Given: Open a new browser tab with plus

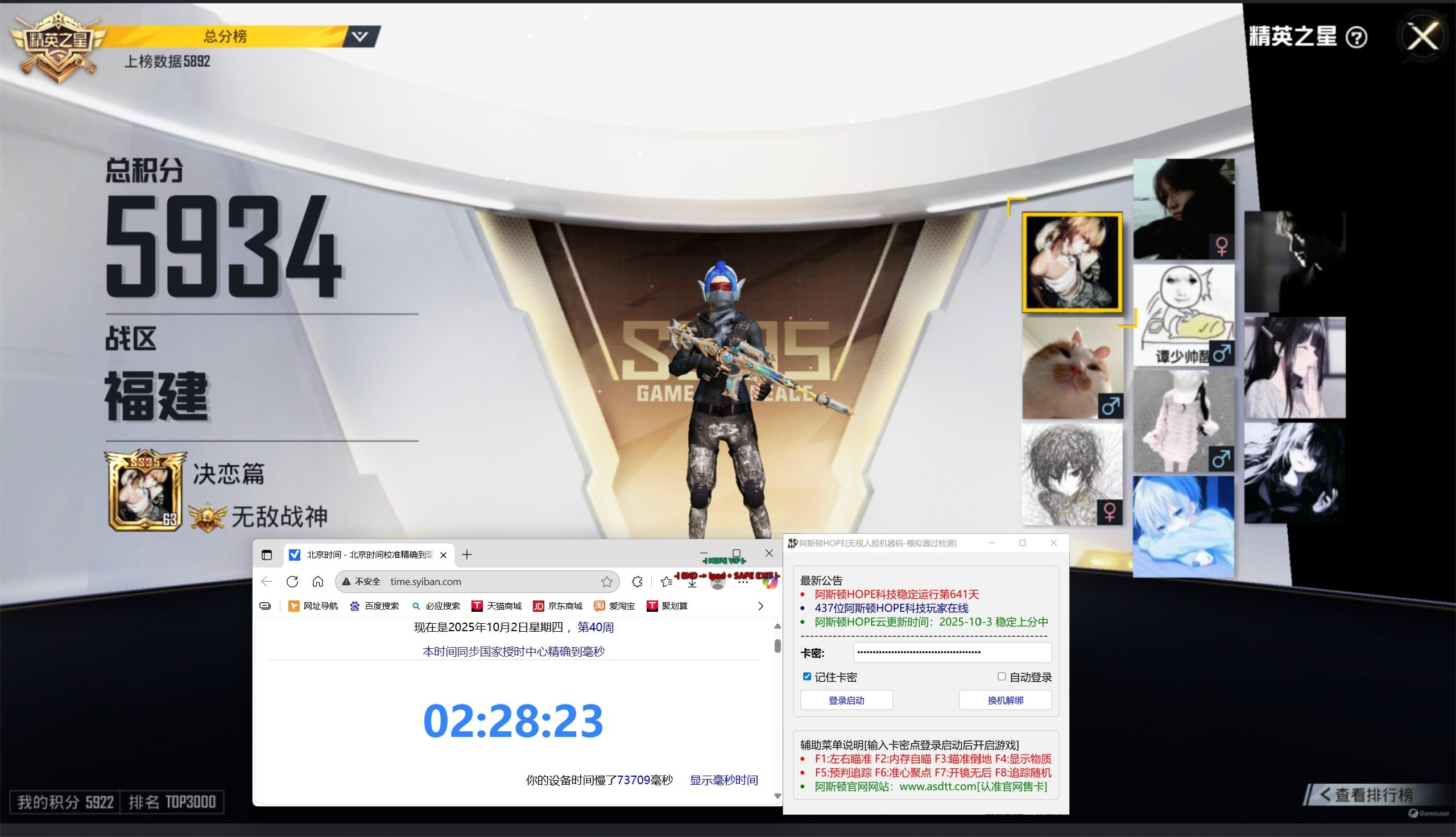Looking at the screenshot, I should click(467, 555).
